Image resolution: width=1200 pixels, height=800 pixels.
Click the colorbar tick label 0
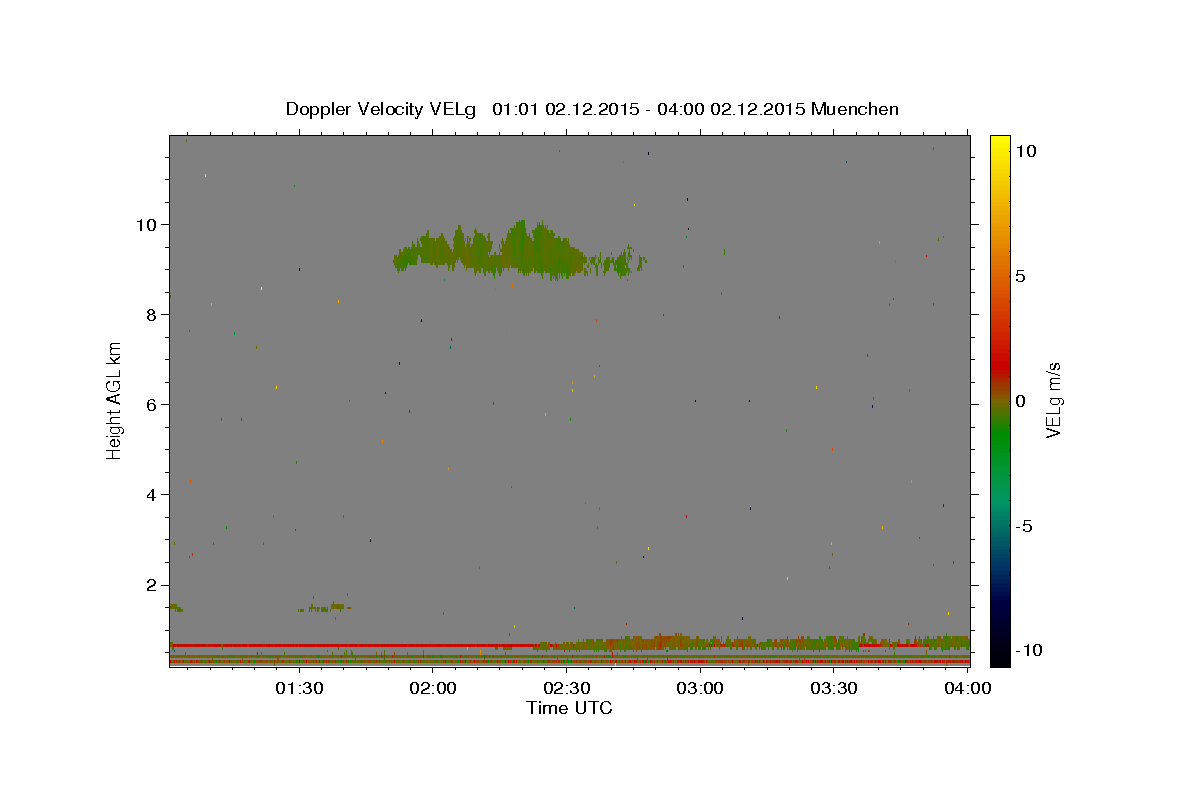[1020, 401]
